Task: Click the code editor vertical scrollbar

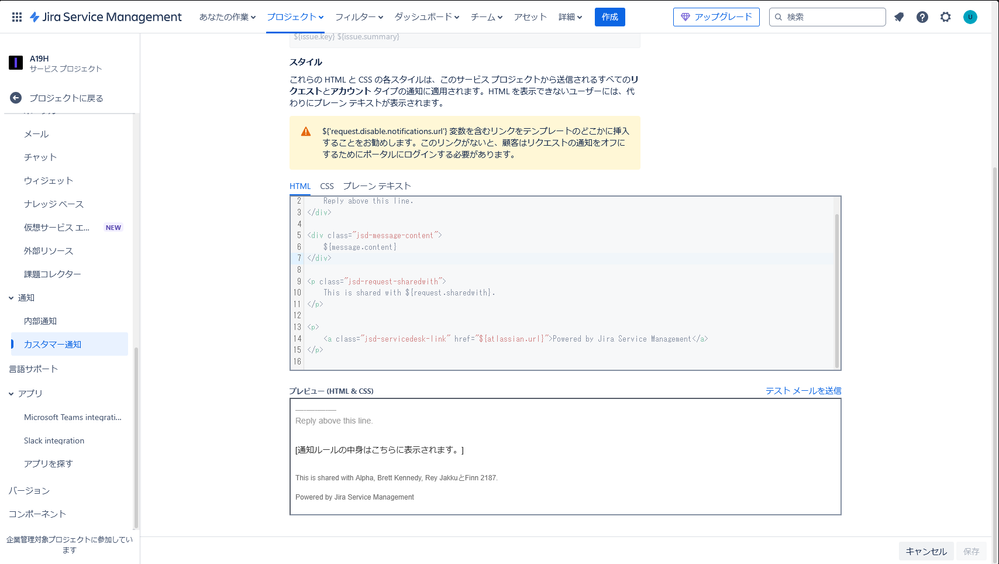Action: [x=837, y=290]
